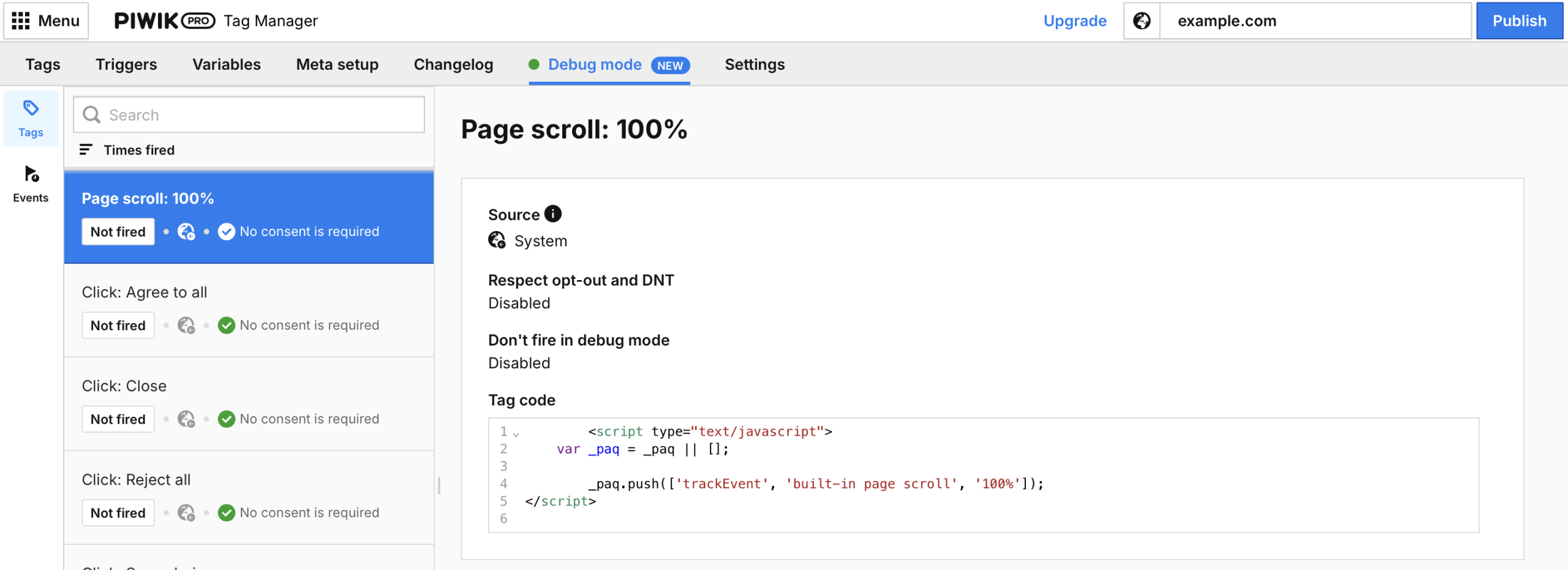Click the globe icon in Click: Close row
Viewport: 1568px width, 570px height.
tap(186, 419)
